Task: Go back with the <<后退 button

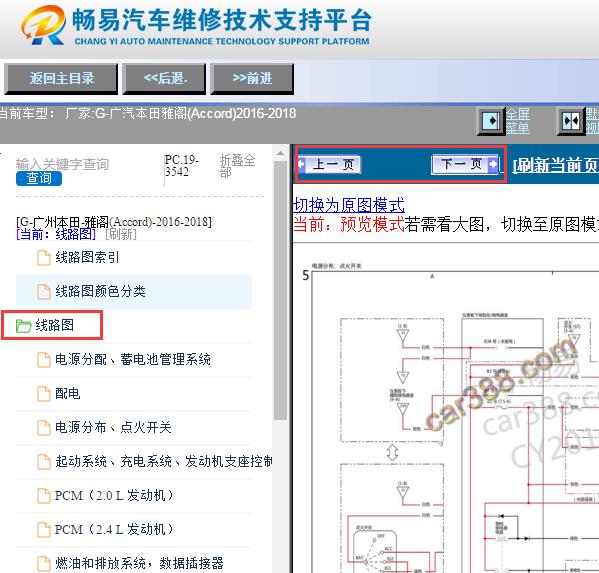Action: (164, 79)
